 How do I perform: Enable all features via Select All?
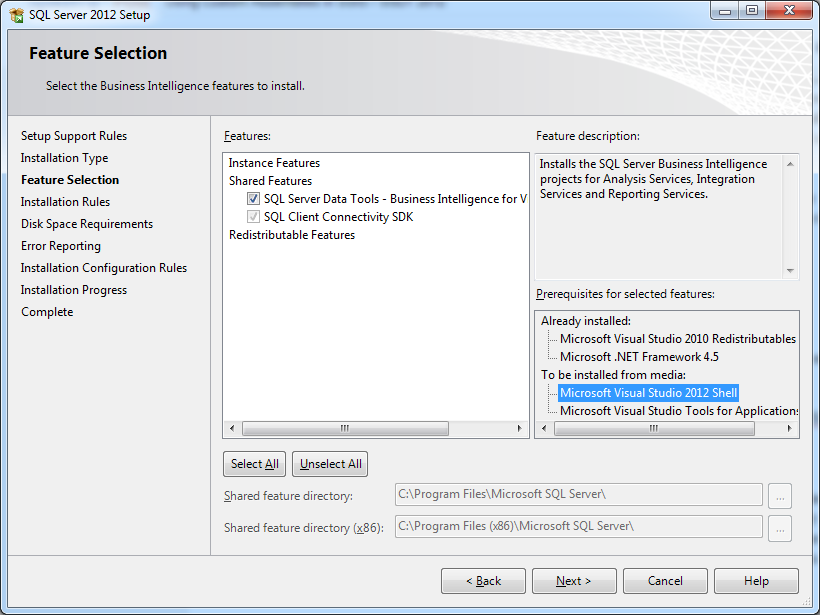click(254, 463)
